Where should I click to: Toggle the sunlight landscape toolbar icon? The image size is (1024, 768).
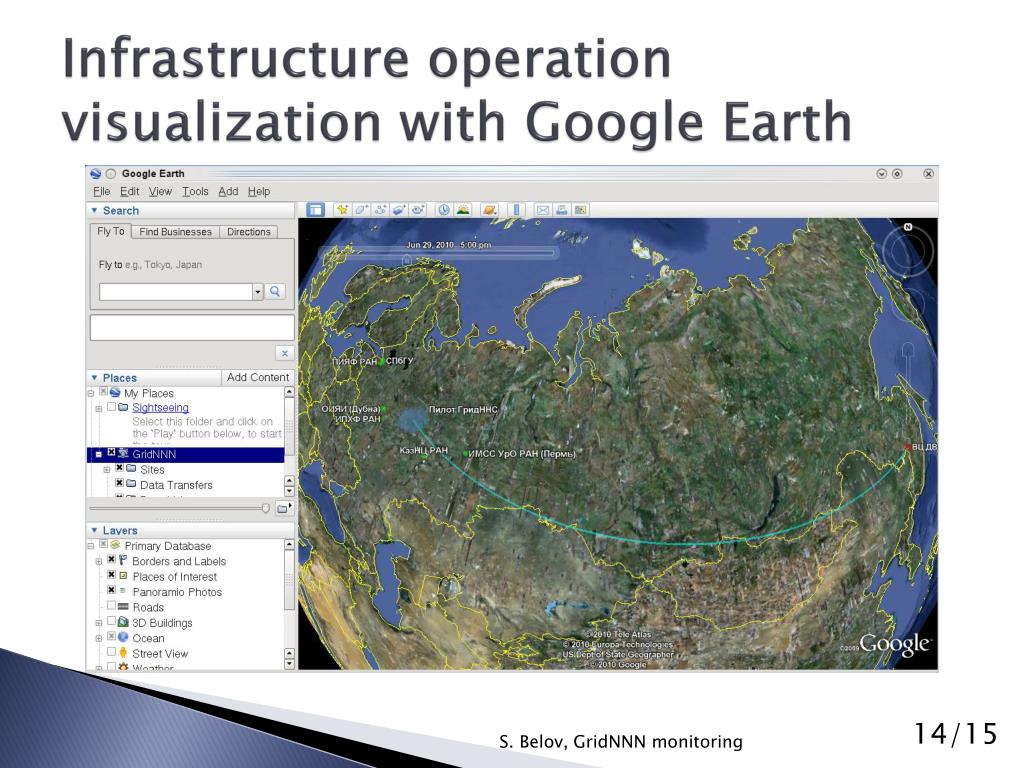[x=463, y=210]
